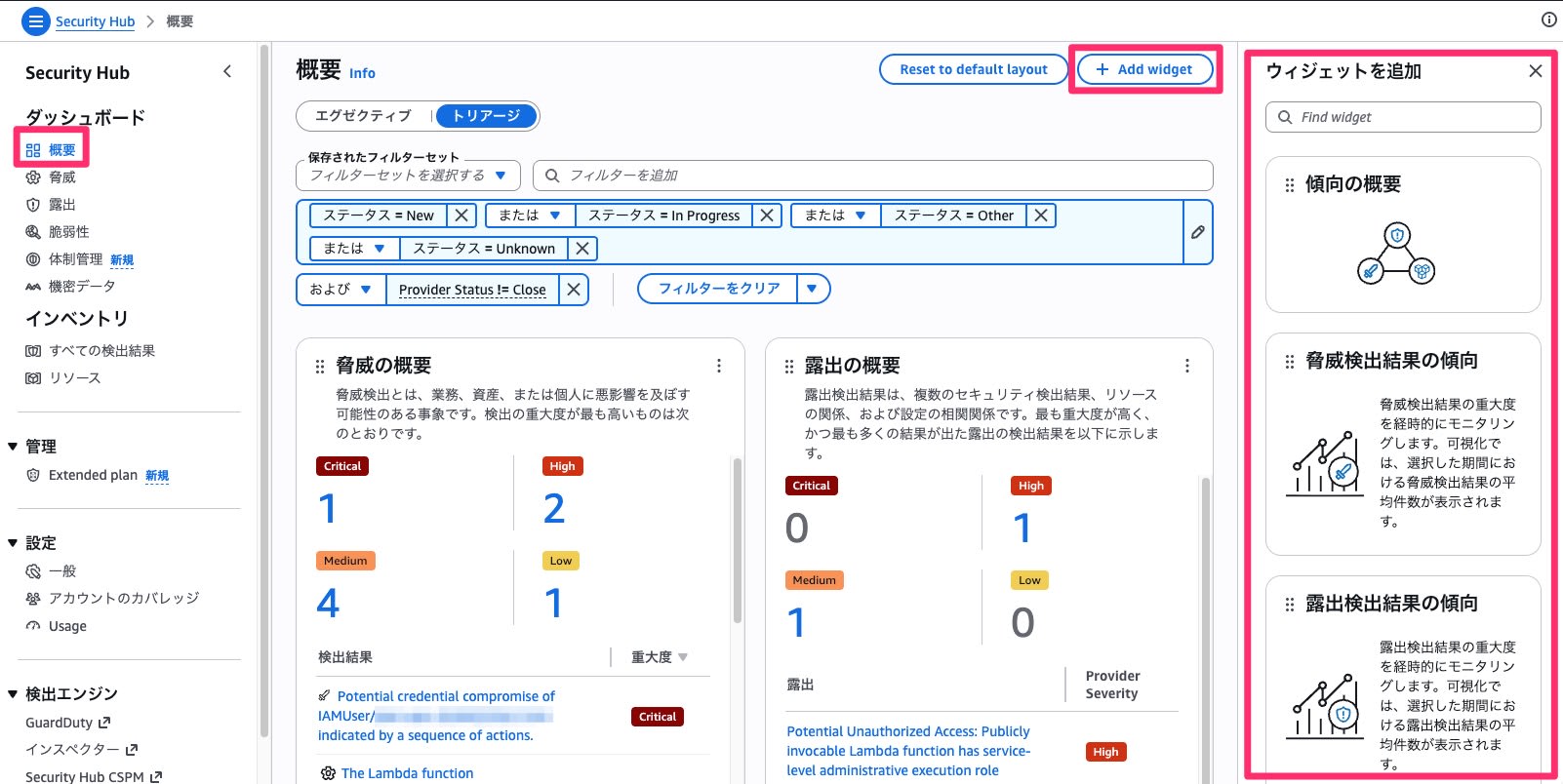Click the info circle icon at top right
The width and height of the screenshot is (1563, 784).
[x=1548, y=20]
